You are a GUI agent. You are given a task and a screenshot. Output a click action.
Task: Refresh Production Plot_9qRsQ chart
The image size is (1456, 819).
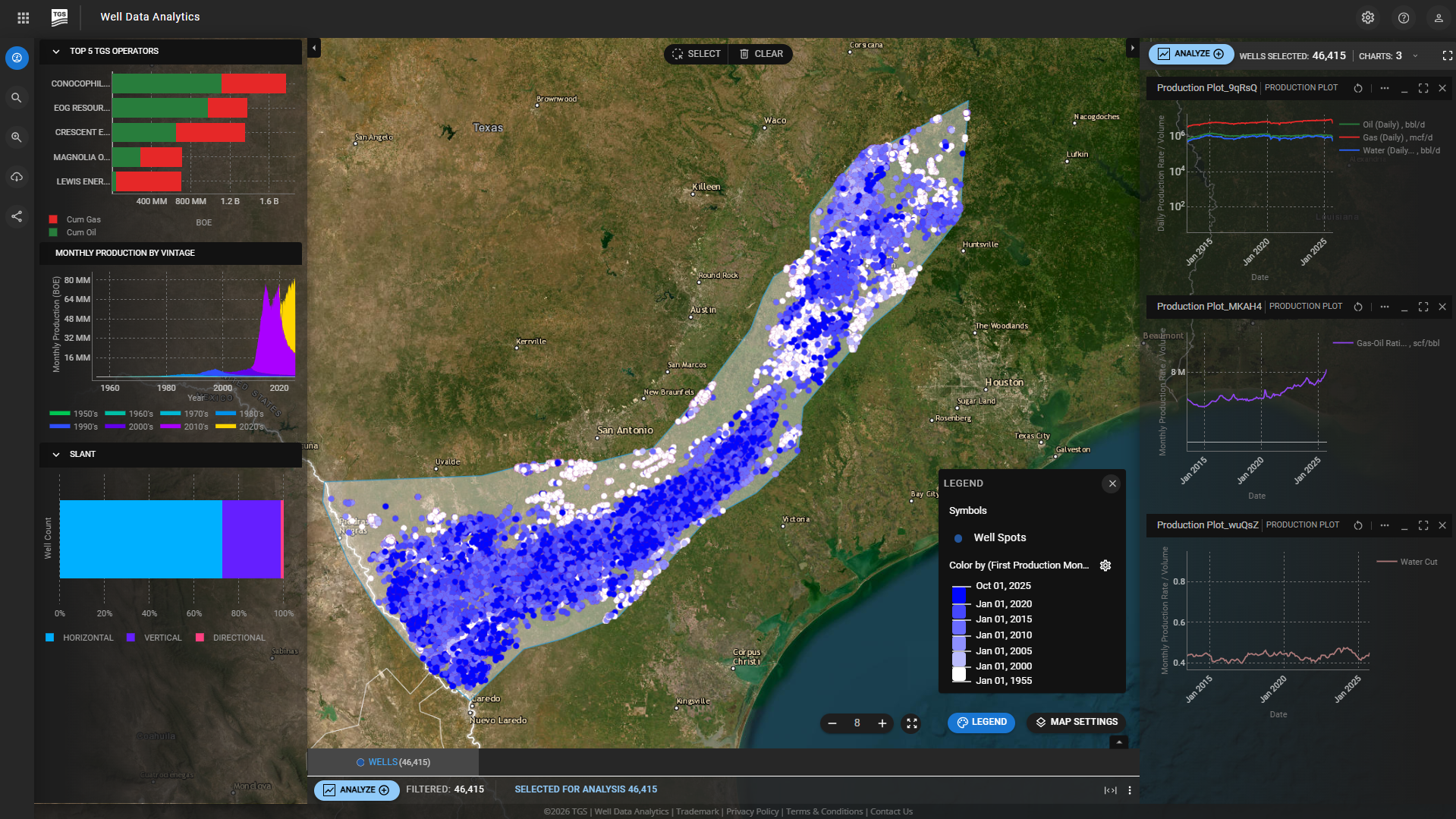(1358, 88)
